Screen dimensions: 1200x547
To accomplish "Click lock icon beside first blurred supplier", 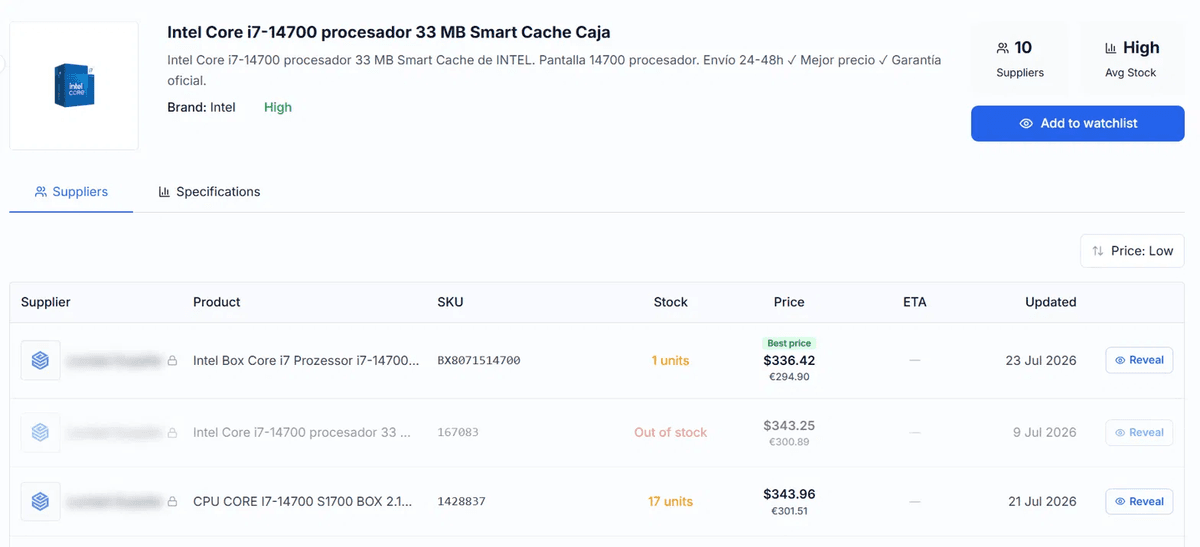I will [x=172, y=360].
